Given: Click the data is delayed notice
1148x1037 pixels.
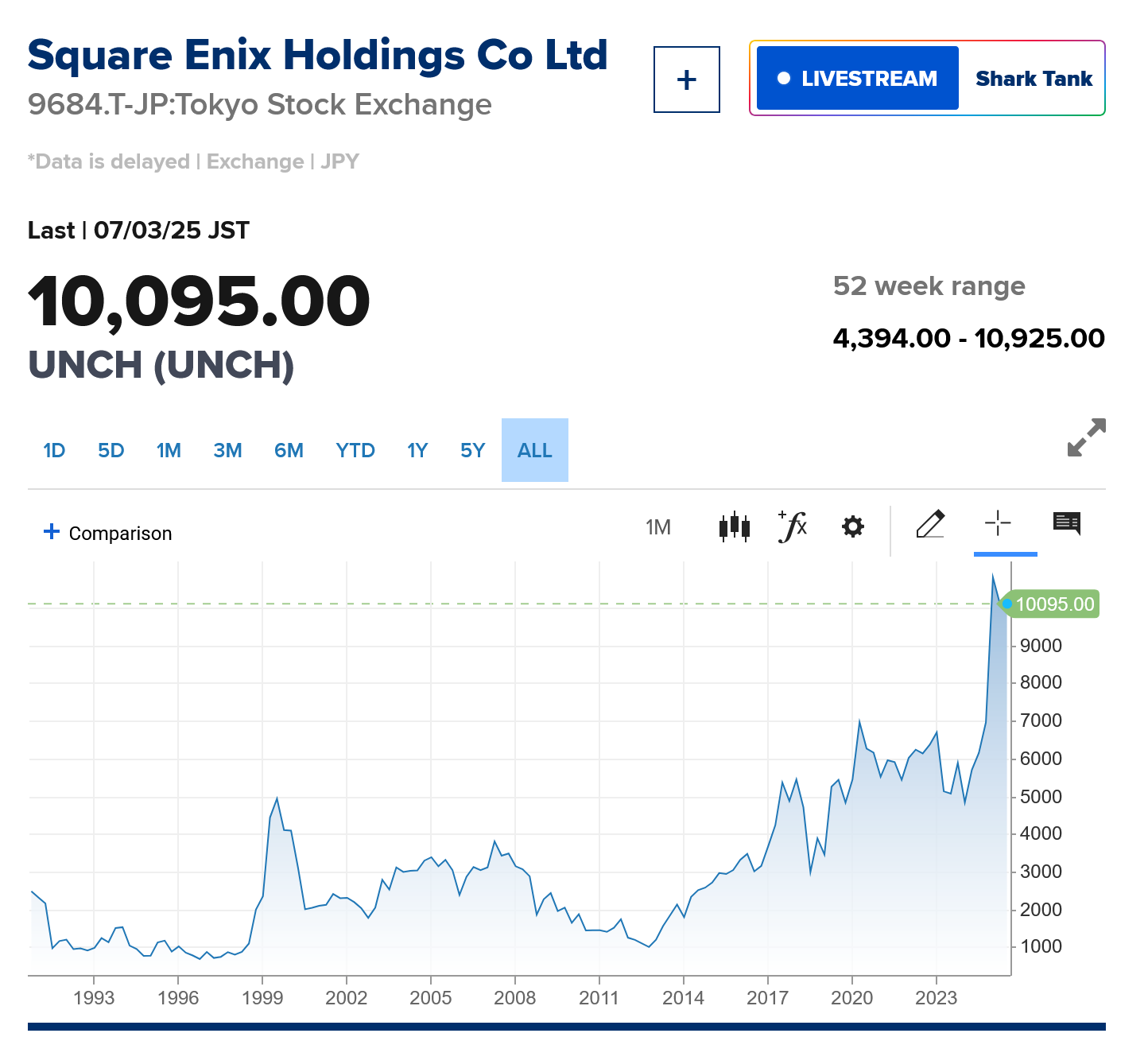Looking at the screenshot, I should point(193,161).
